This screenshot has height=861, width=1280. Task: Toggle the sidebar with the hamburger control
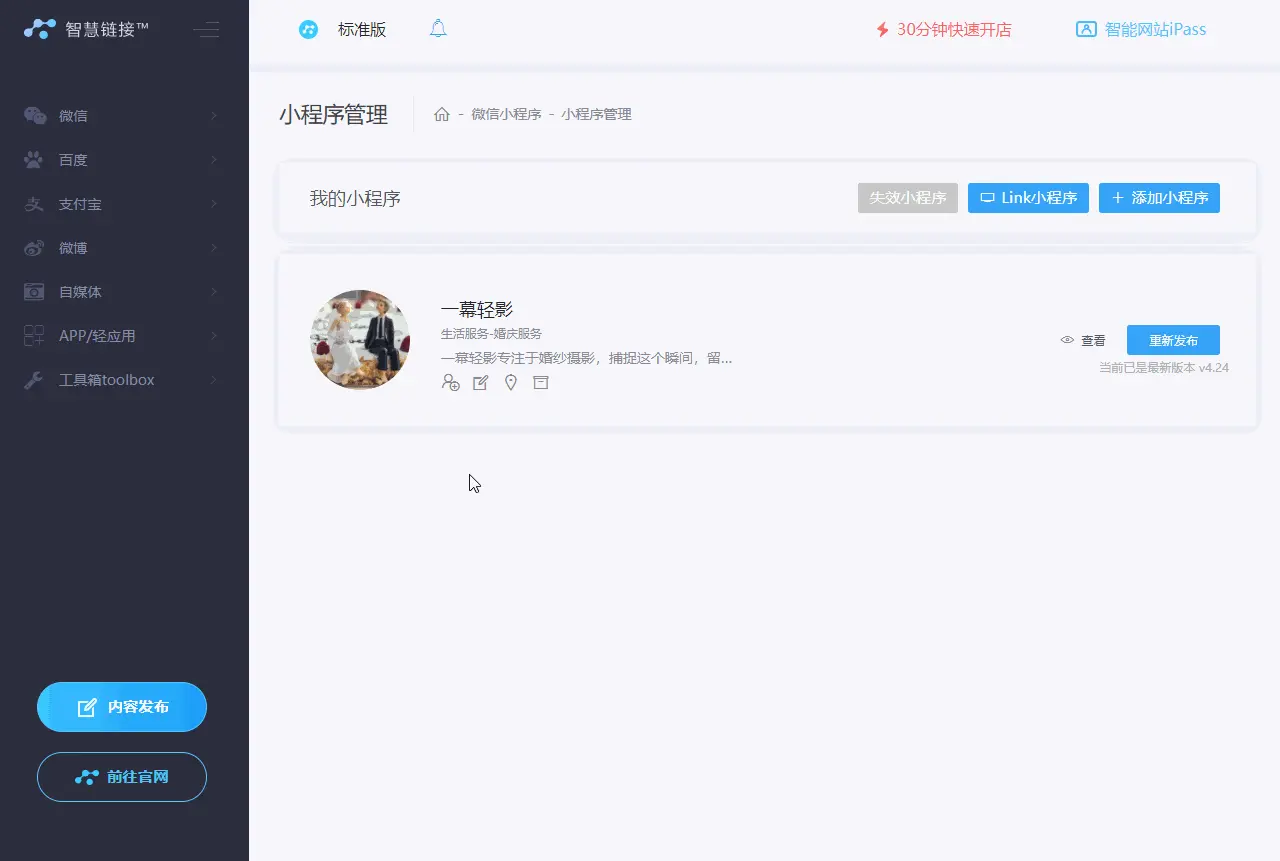(x=206, y=30)
